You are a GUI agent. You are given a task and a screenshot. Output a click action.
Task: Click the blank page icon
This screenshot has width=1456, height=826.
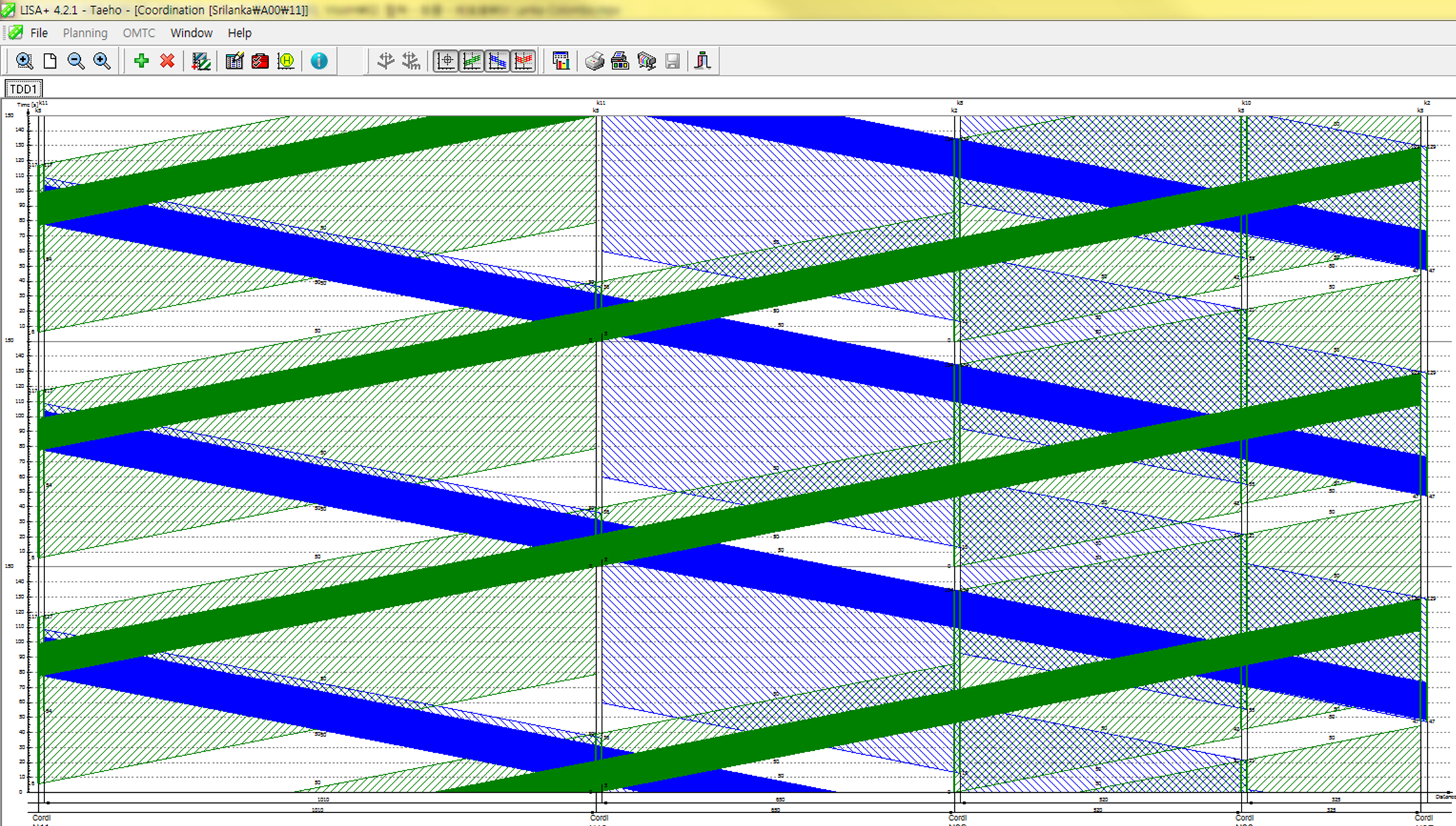[50, 61]
